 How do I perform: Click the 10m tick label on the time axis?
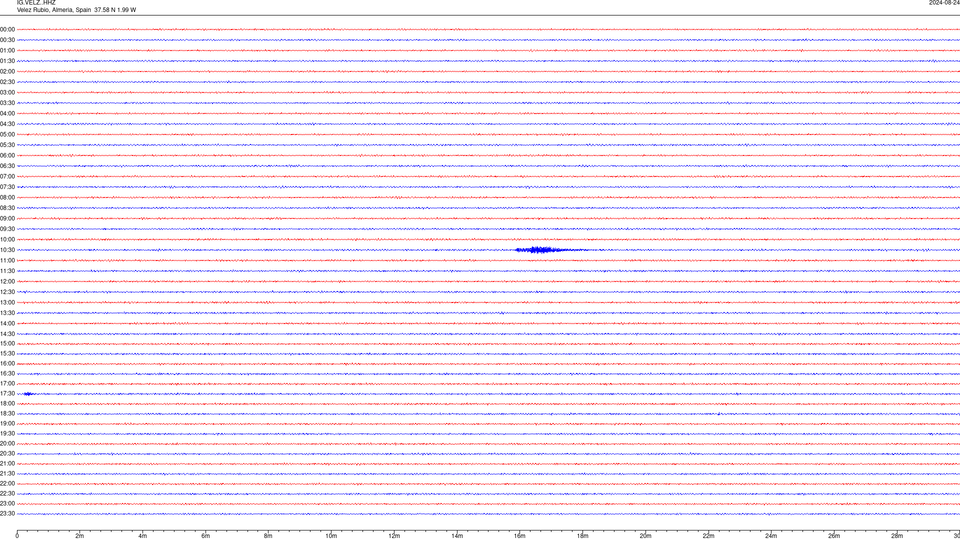331,536
